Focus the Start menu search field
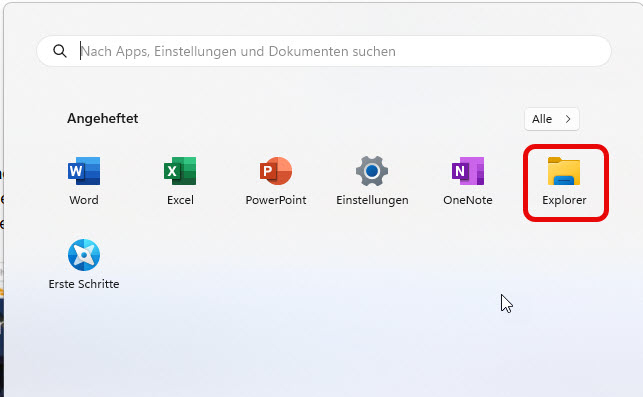 pyautogui.click(x=324, y=51)
